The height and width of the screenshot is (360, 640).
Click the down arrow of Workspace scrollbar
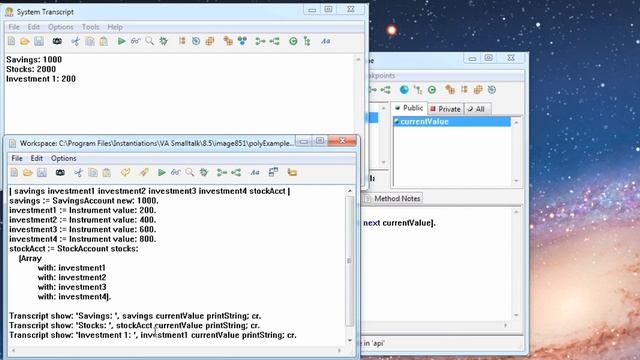pyautogui.click(x=350, y=340)
